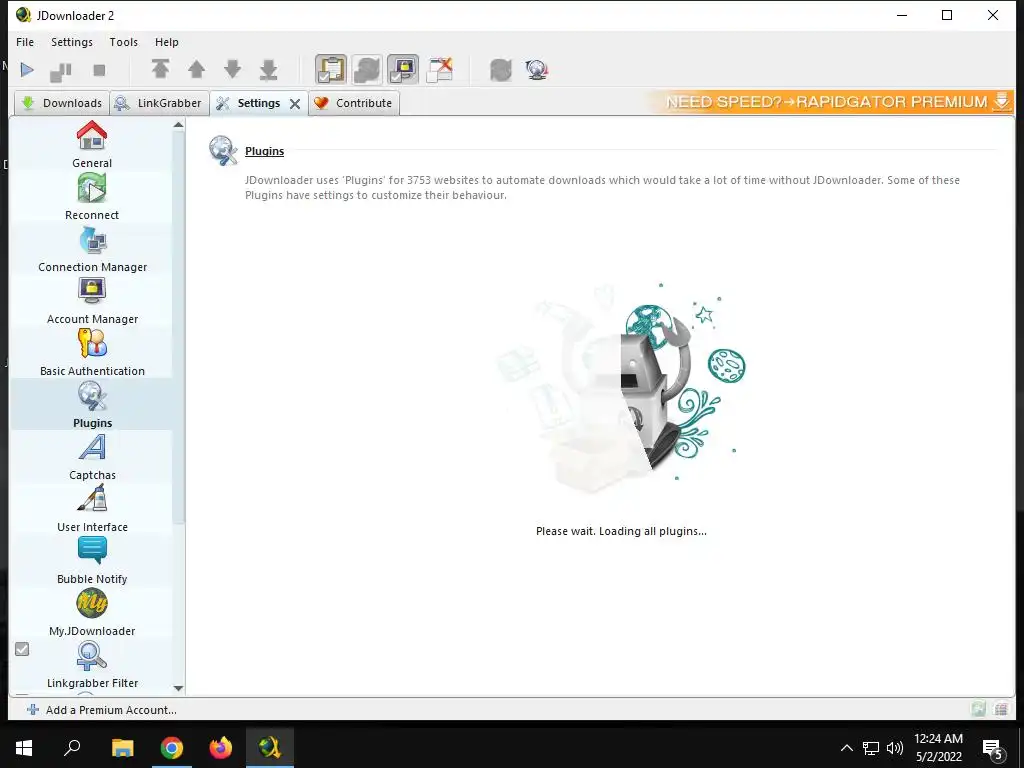1024x768 pixels.
Task: Open the network icon in system tray
Action: (x=871, y=748)
